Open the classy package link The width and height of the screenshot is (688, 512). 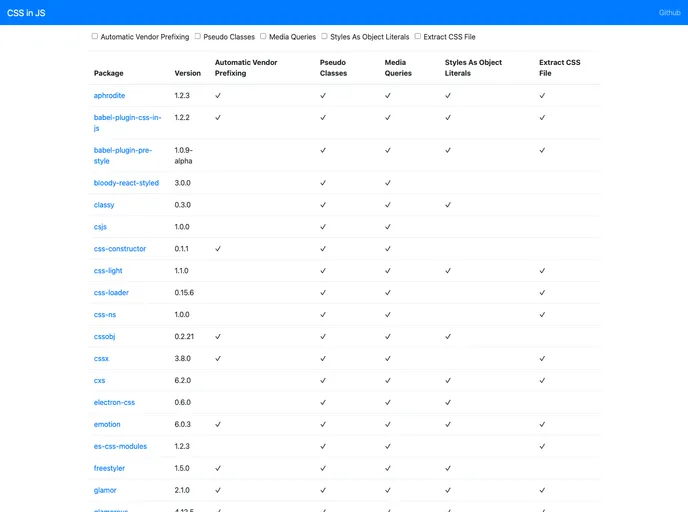coord(104,205)
